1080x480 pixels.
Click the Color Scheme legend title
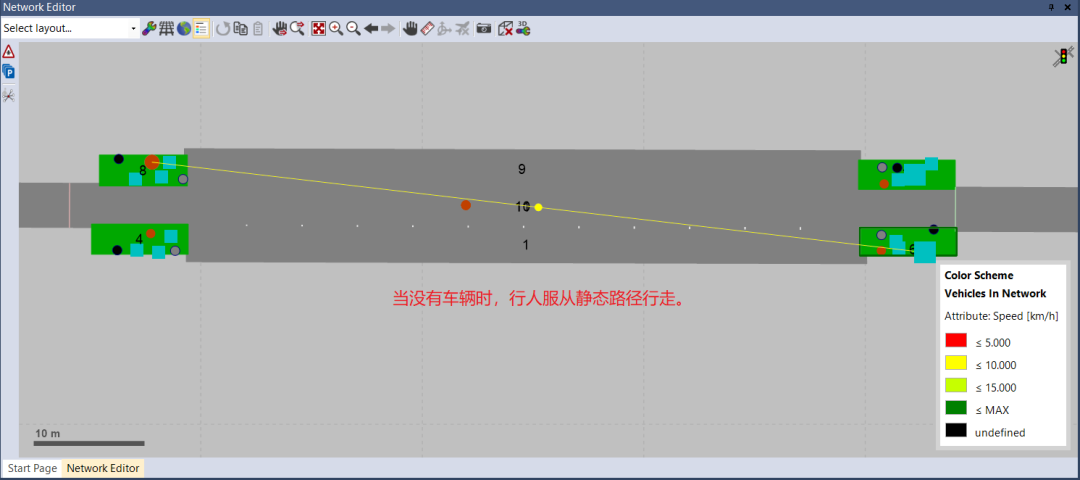click(979, 275)
